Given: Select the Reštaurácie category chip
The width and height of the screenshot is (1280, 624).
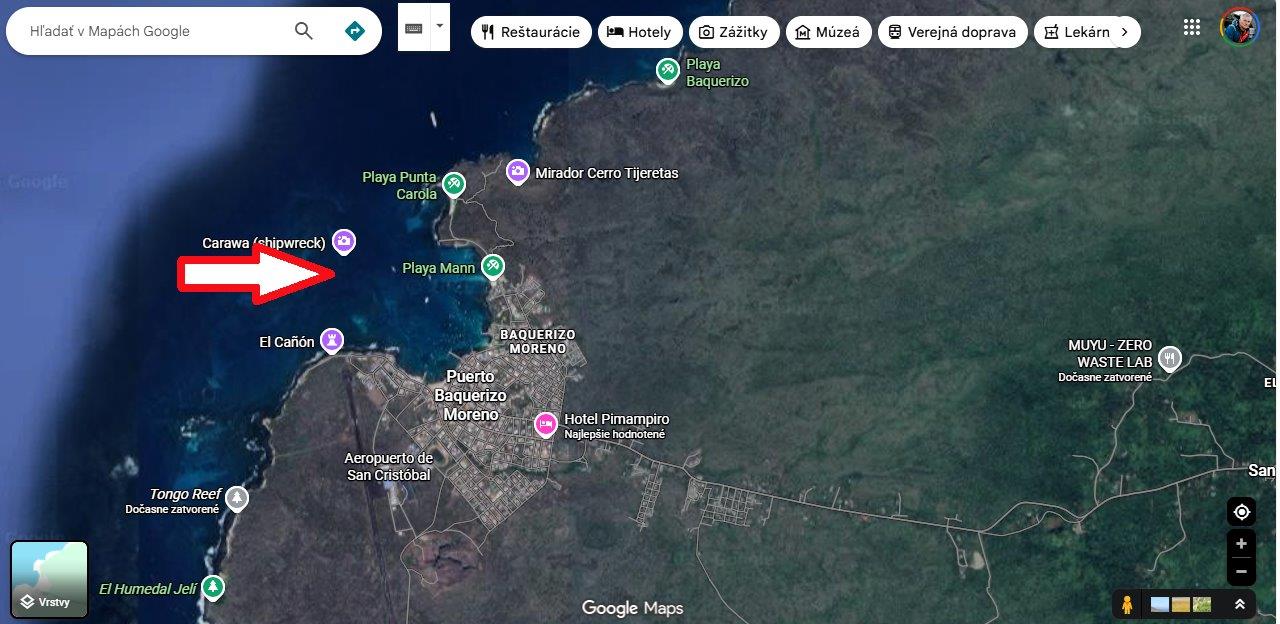Looking at the screenshot, I should [x=531, y=32].
